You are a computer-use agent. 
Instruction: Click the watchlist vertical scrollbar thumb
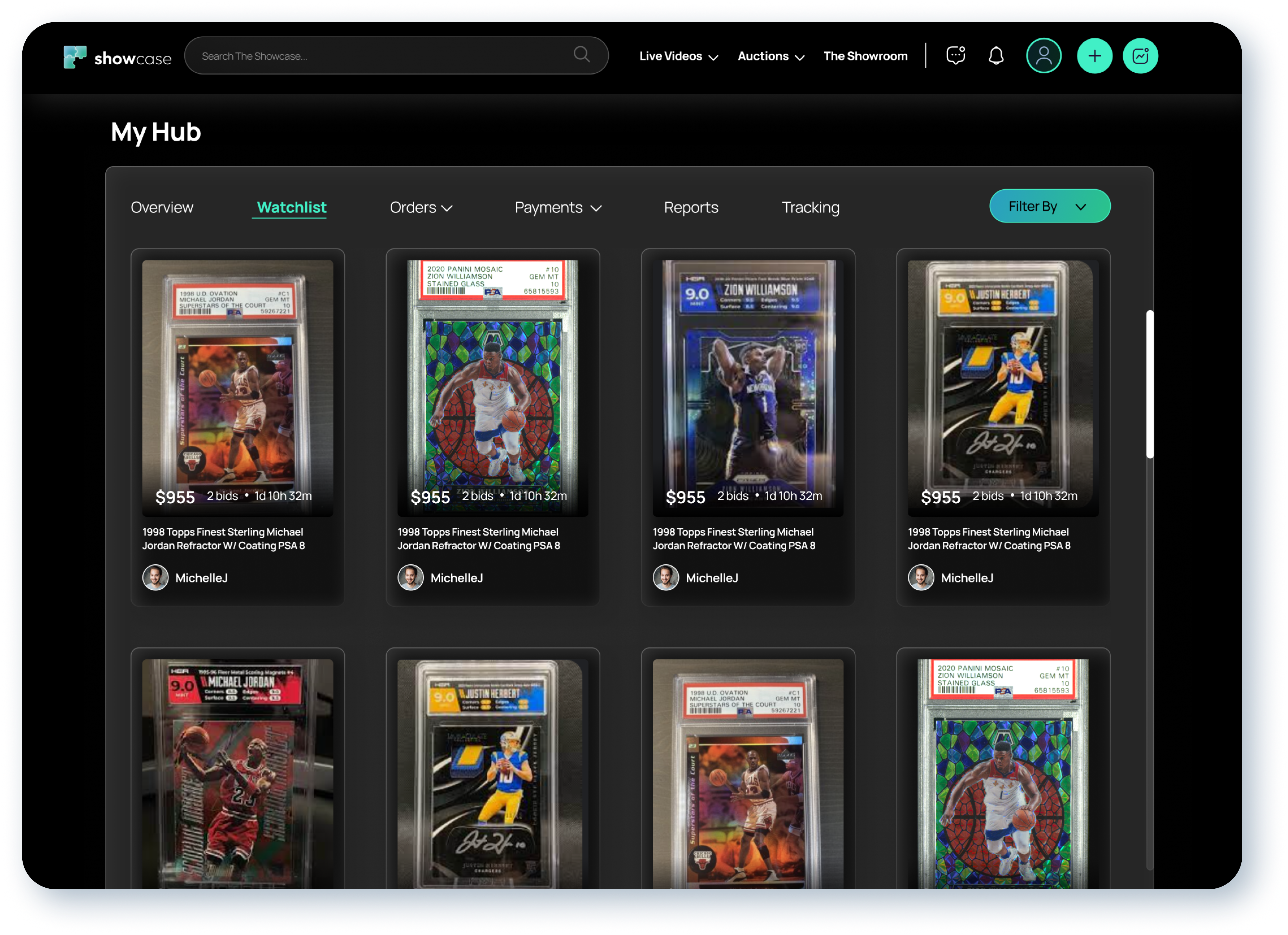[x=1149, y=384]
